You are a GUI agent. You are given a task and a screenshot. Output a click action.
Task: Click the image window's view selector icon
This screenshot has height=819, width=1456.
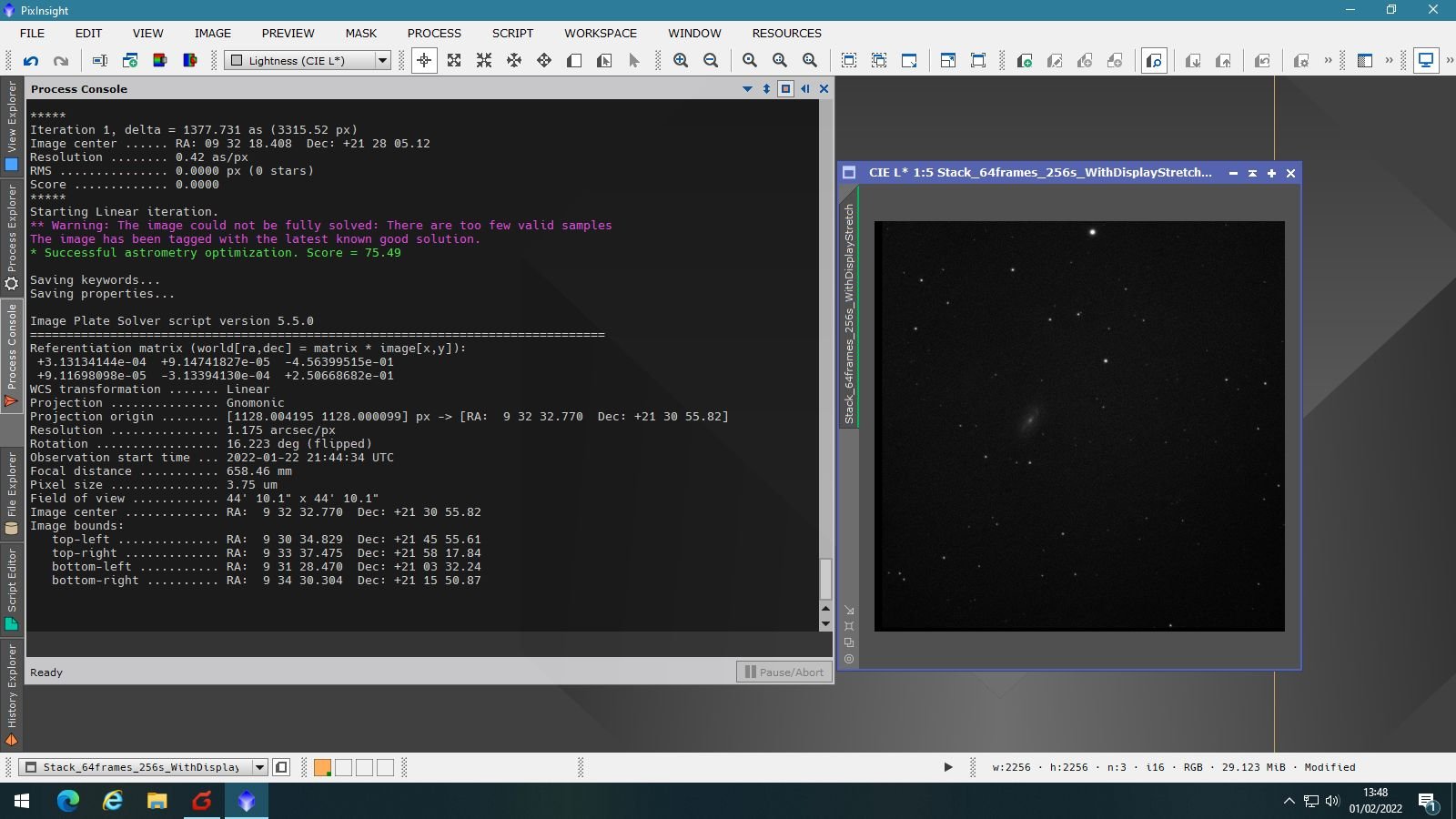[849, 173]
